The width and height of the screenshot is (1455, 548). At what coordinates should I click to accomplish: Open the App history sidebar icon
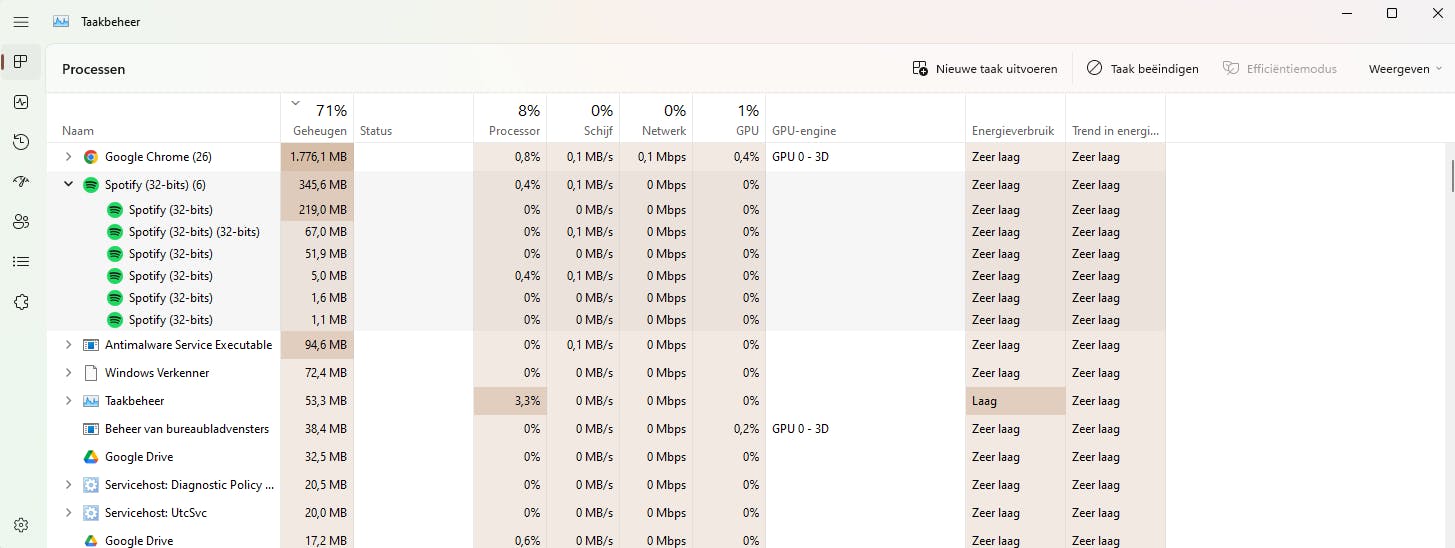click(x=21, y=142)
